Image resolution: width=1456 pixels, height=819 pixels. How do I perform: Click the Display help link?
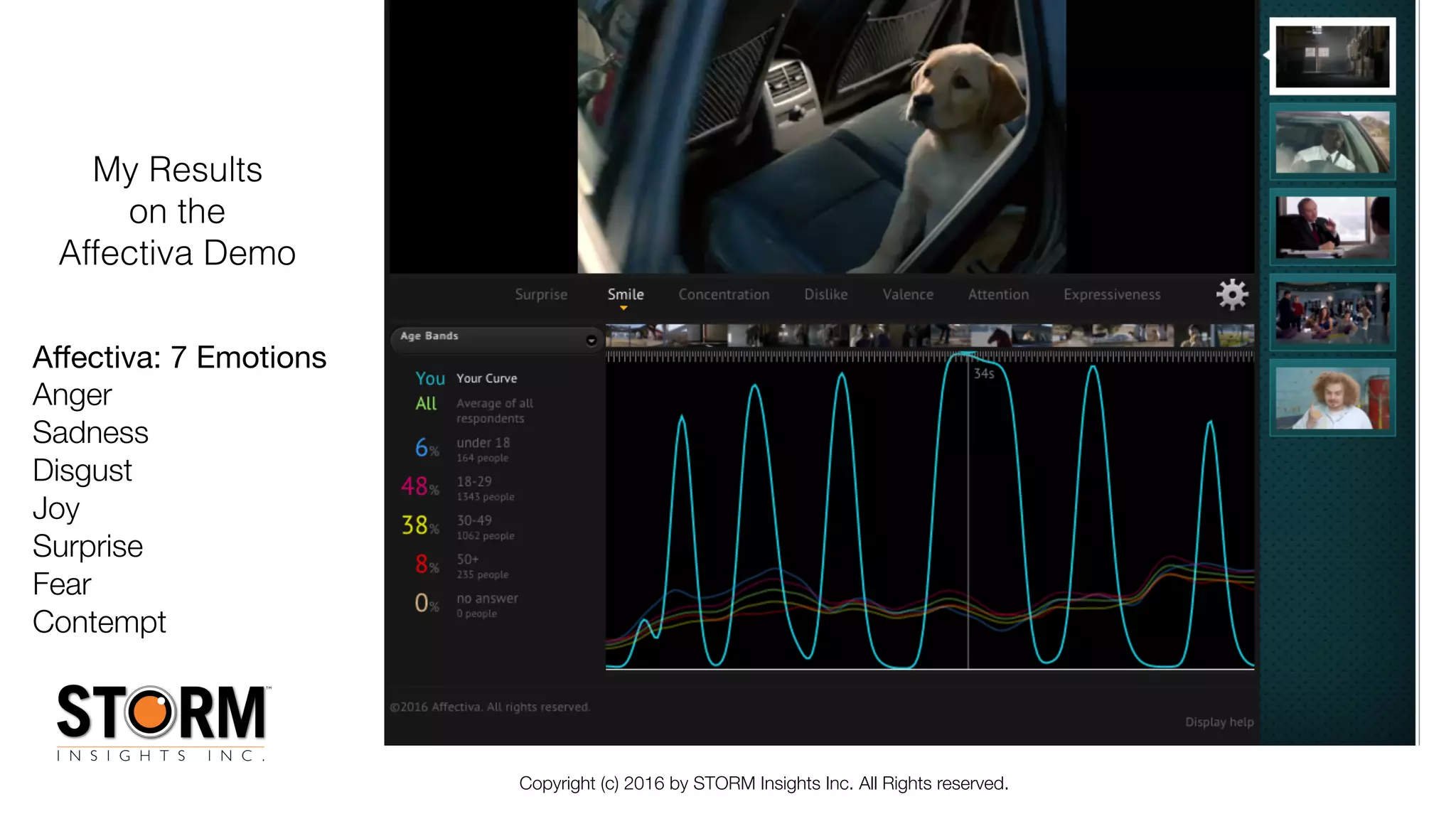click(x=1219, y=722)
